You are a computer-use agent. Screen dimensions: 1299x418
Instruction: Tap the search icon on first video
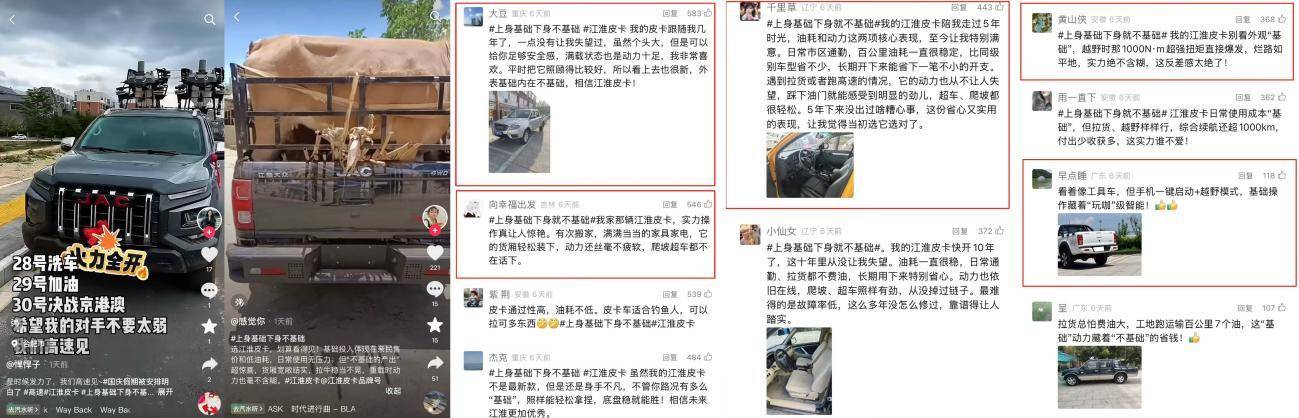click(x=209, y=19)
